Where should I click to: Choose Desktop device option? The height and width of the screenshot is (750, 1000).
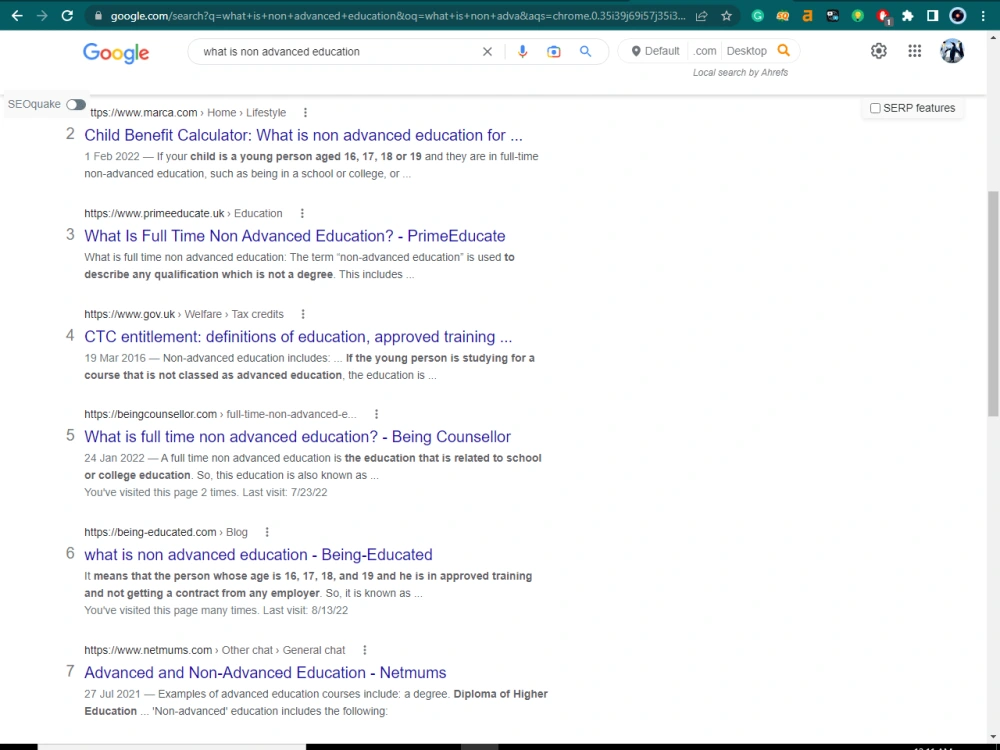pos(747,51)
